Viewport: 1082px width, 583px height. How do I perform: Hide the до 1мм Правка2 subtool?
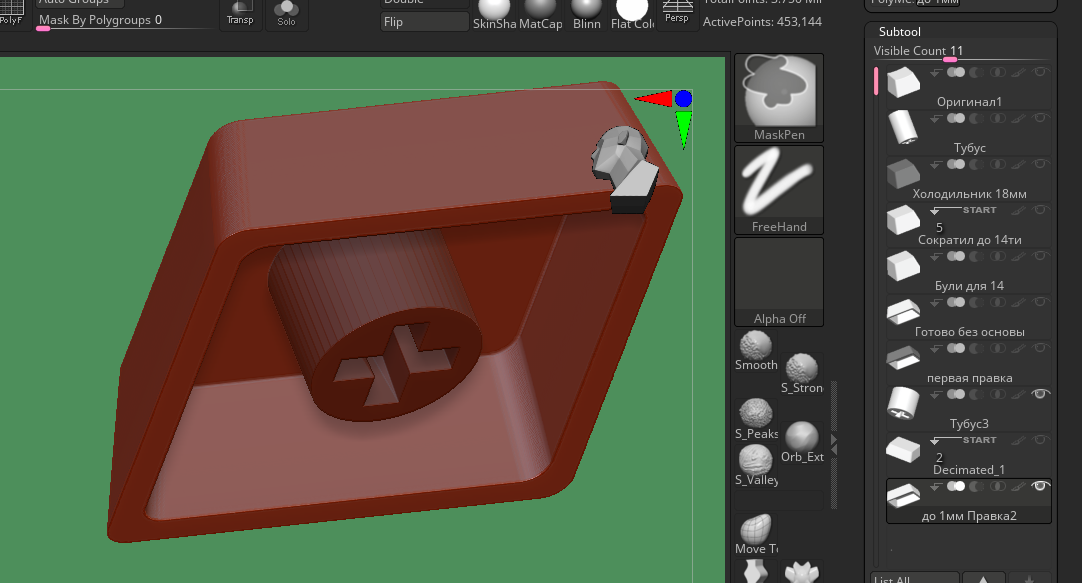tap(1040, 486)
